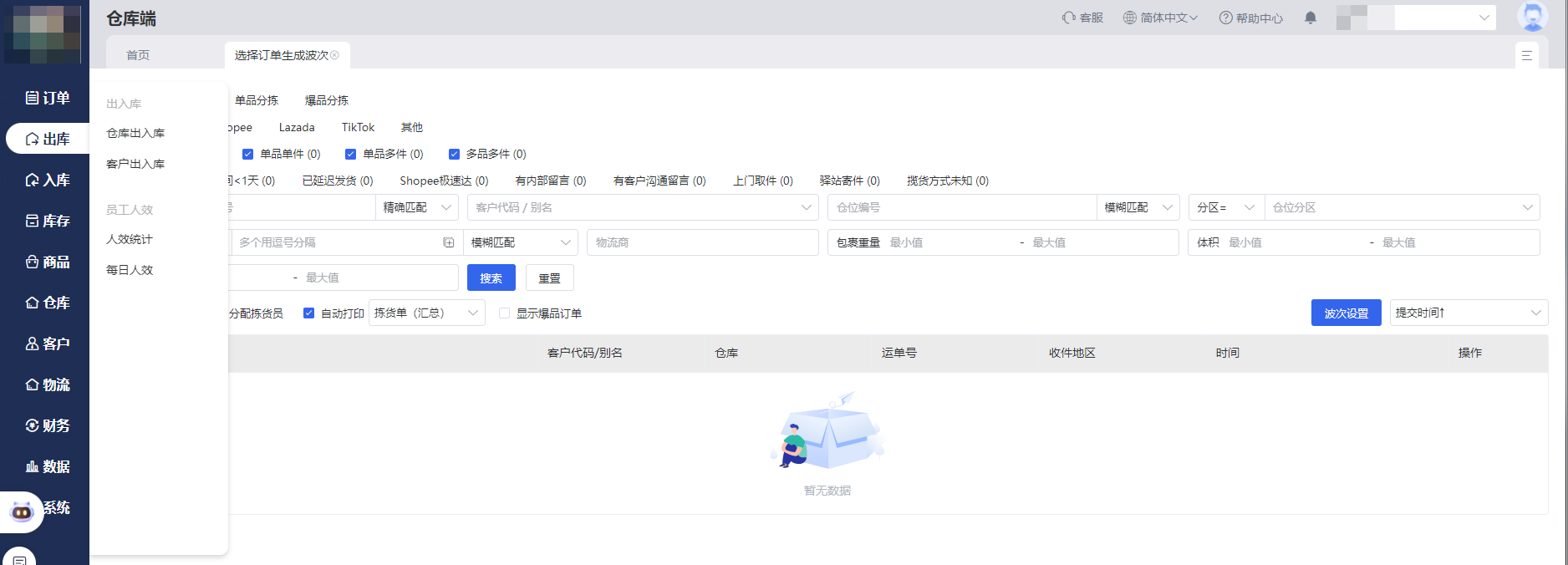Click the expand icon in 多个用逗号分隔 field

449,242
